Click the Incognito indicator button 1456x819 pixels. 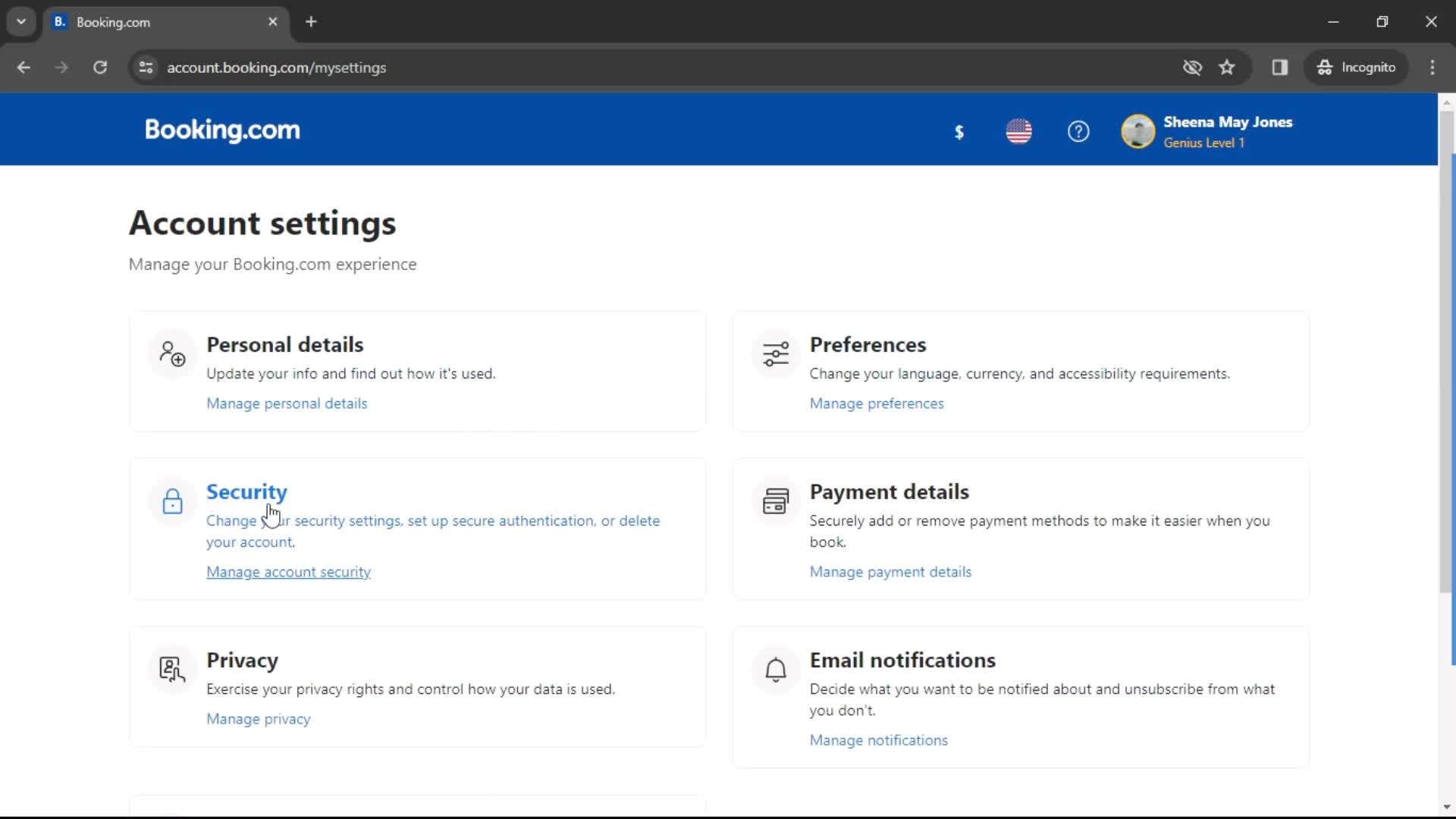click(x=1356, y=67)
